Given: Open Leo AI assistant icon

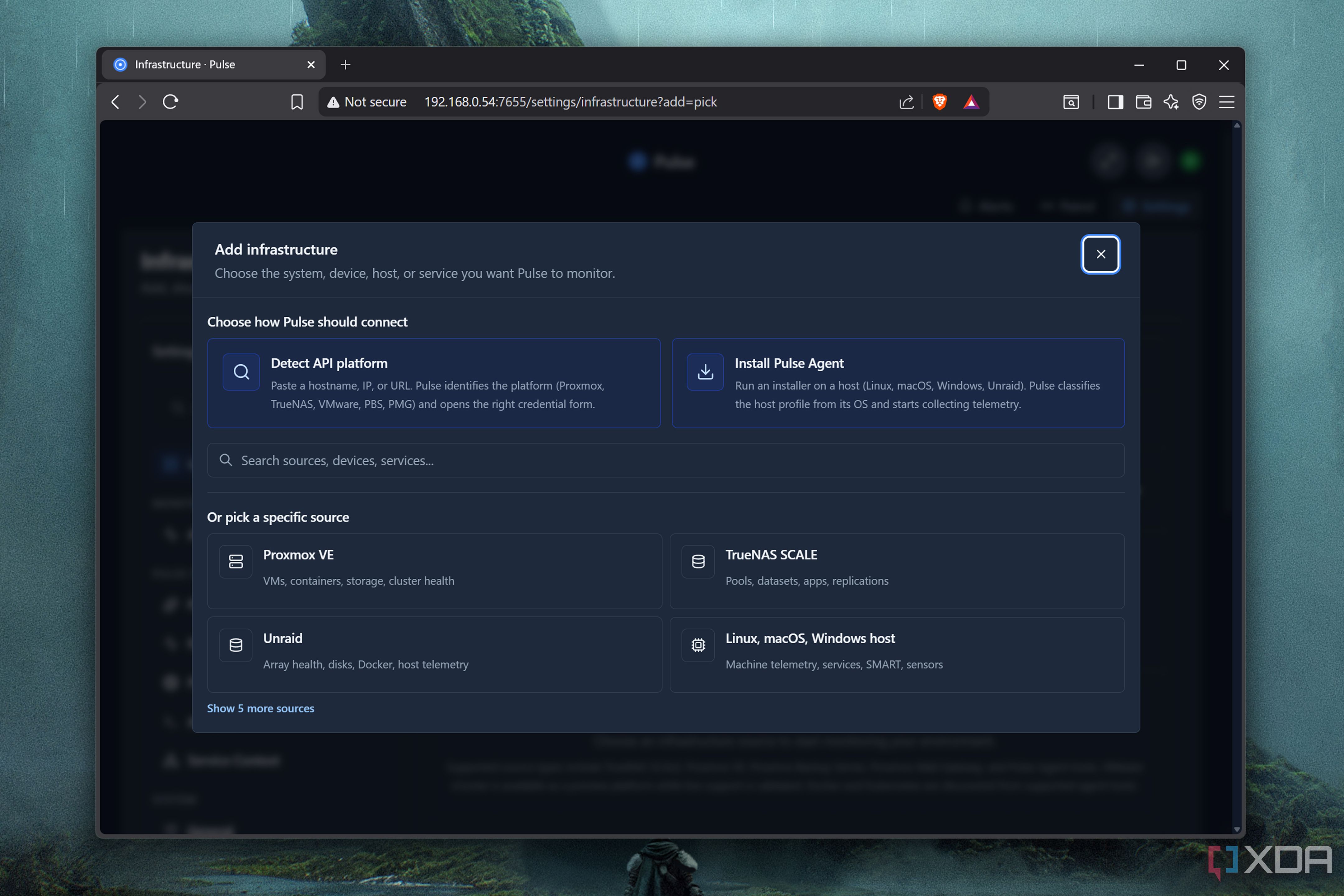Looking at the screenshot, I should 1171,102.
